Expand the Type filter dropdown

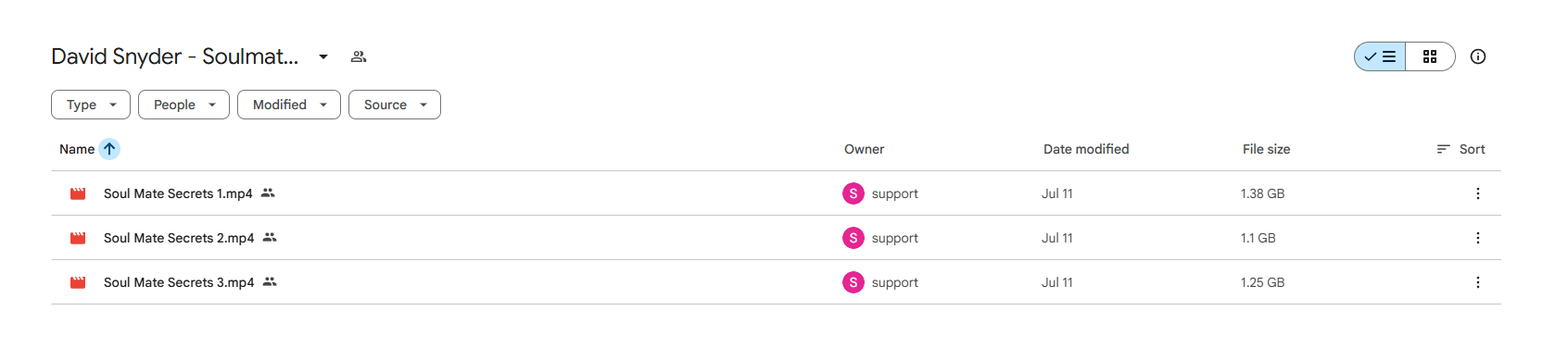[x=91, y=105]
